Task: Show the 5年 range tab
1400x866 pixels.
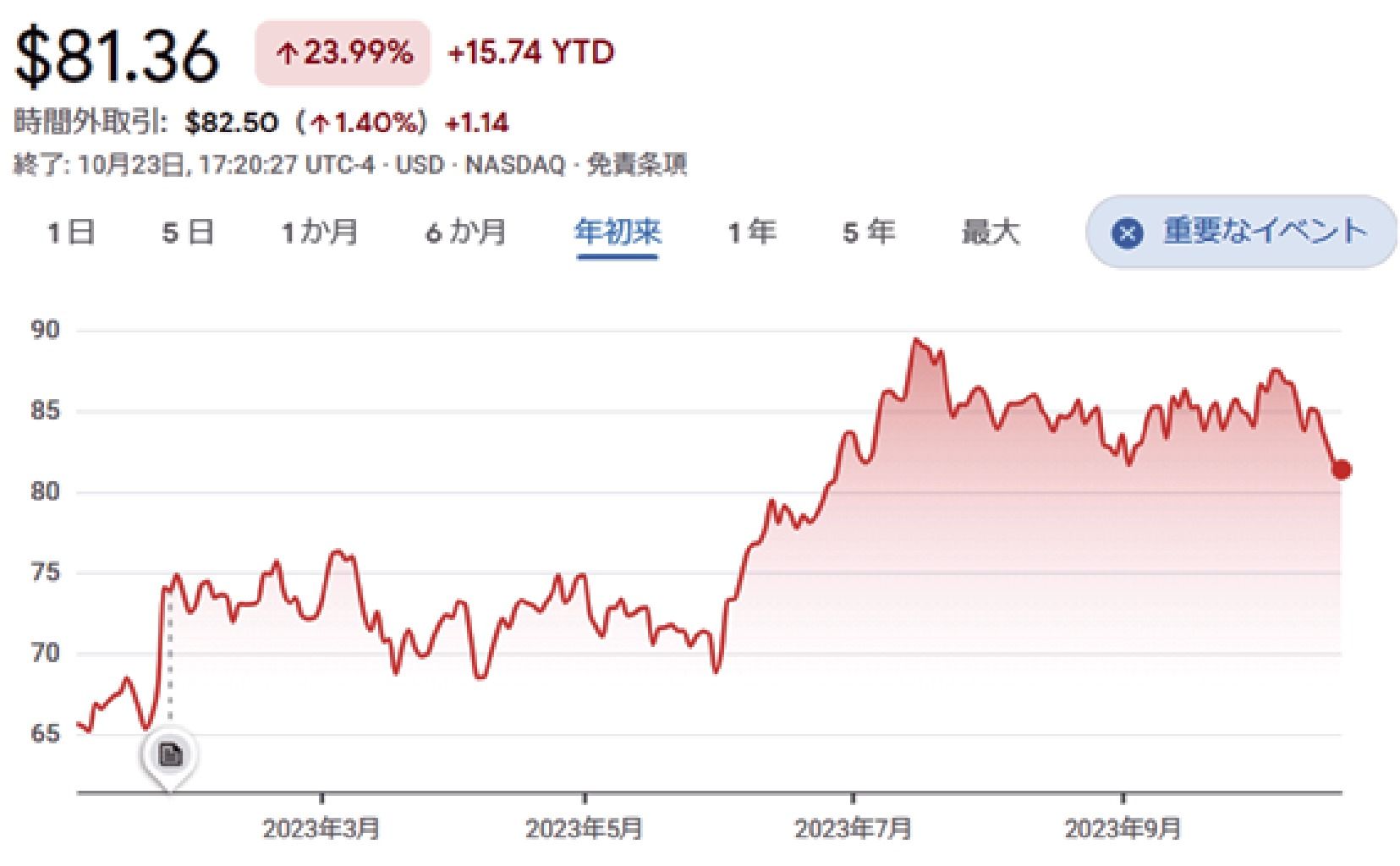Action: coord(869,232)
